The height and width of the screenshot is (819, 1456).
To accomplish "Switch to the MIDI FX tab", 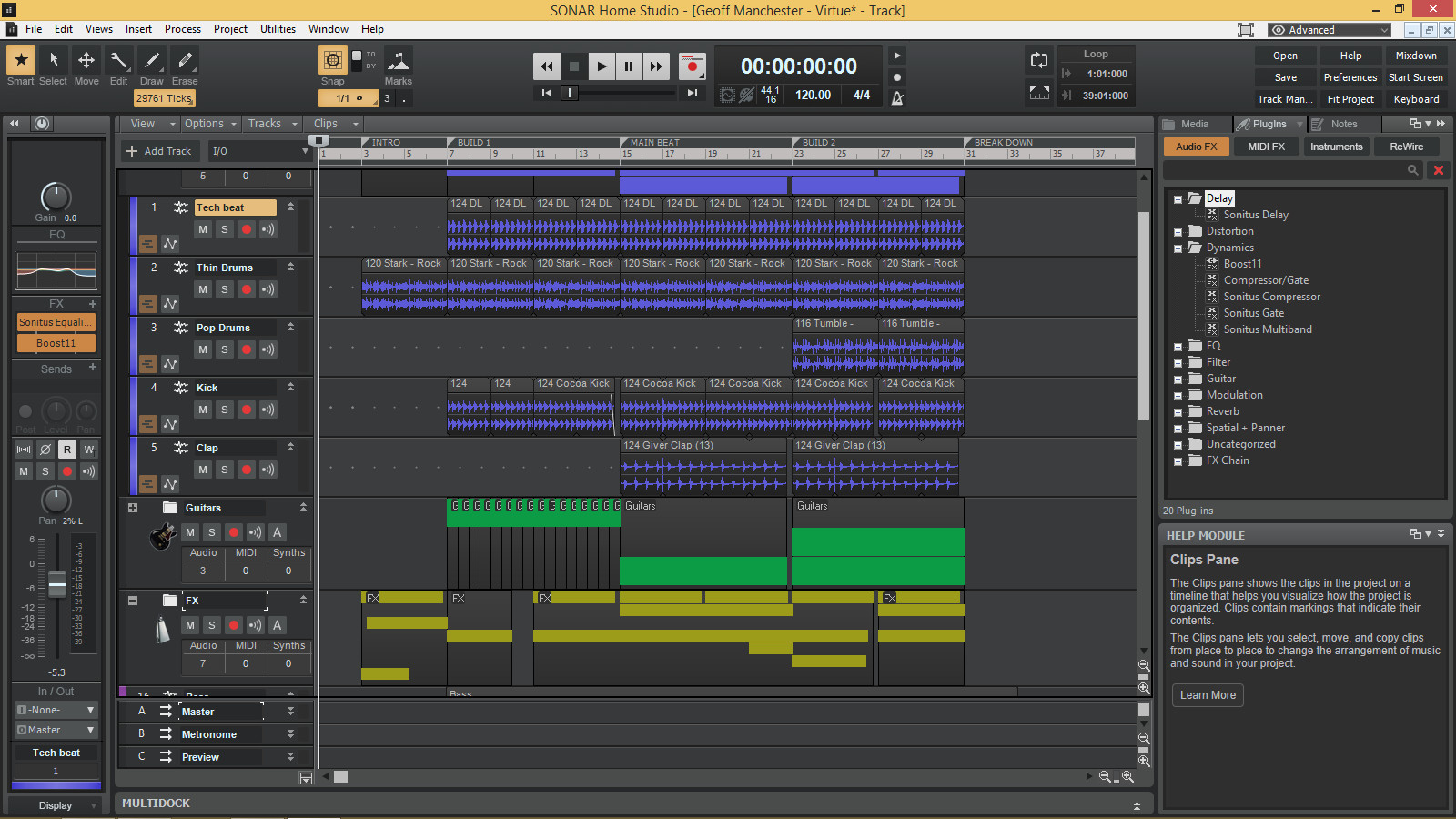I will 1266,146.
